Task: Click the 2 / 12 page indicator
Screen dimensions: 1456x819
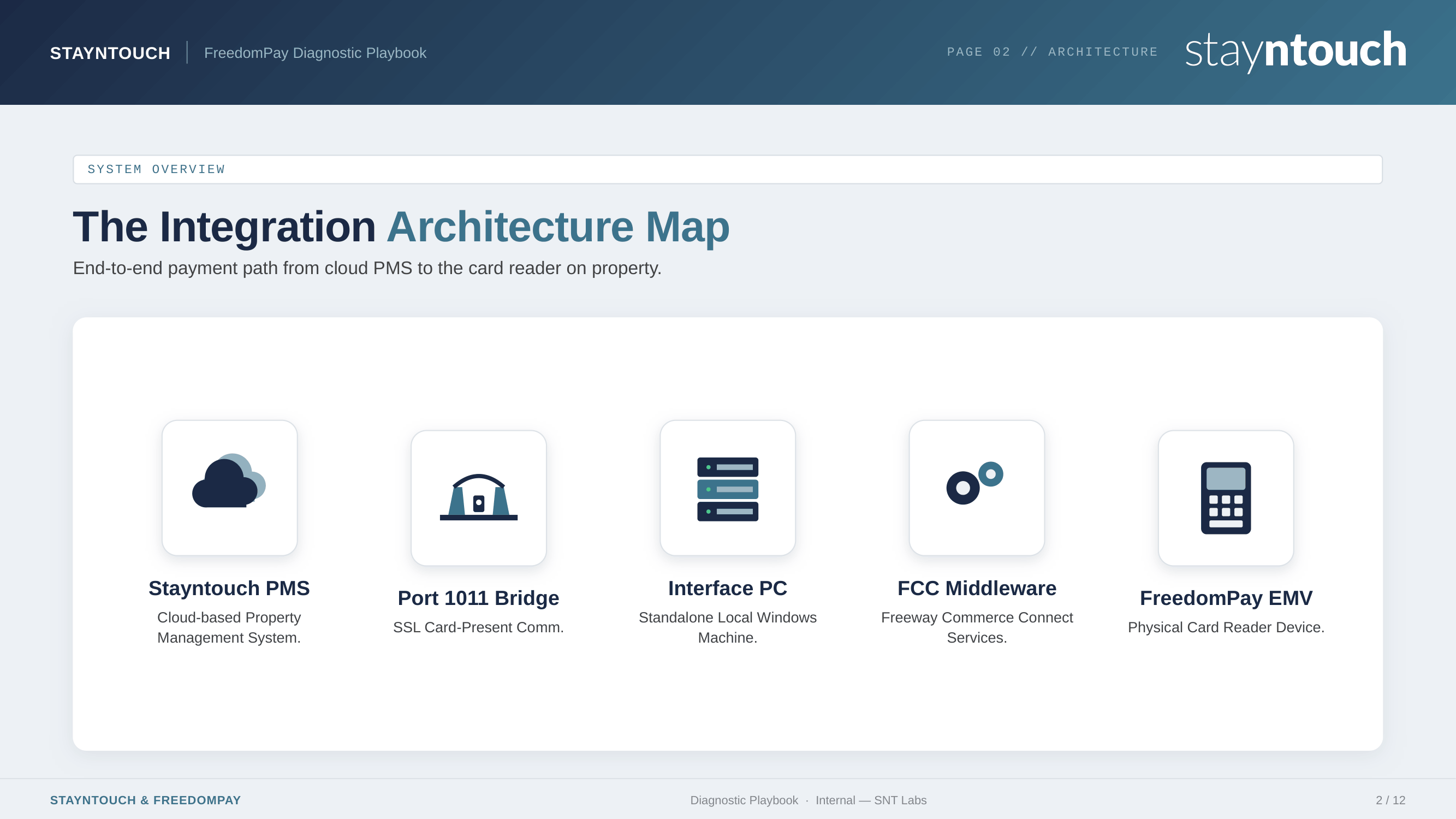Action: click(x=1390, y=800)
